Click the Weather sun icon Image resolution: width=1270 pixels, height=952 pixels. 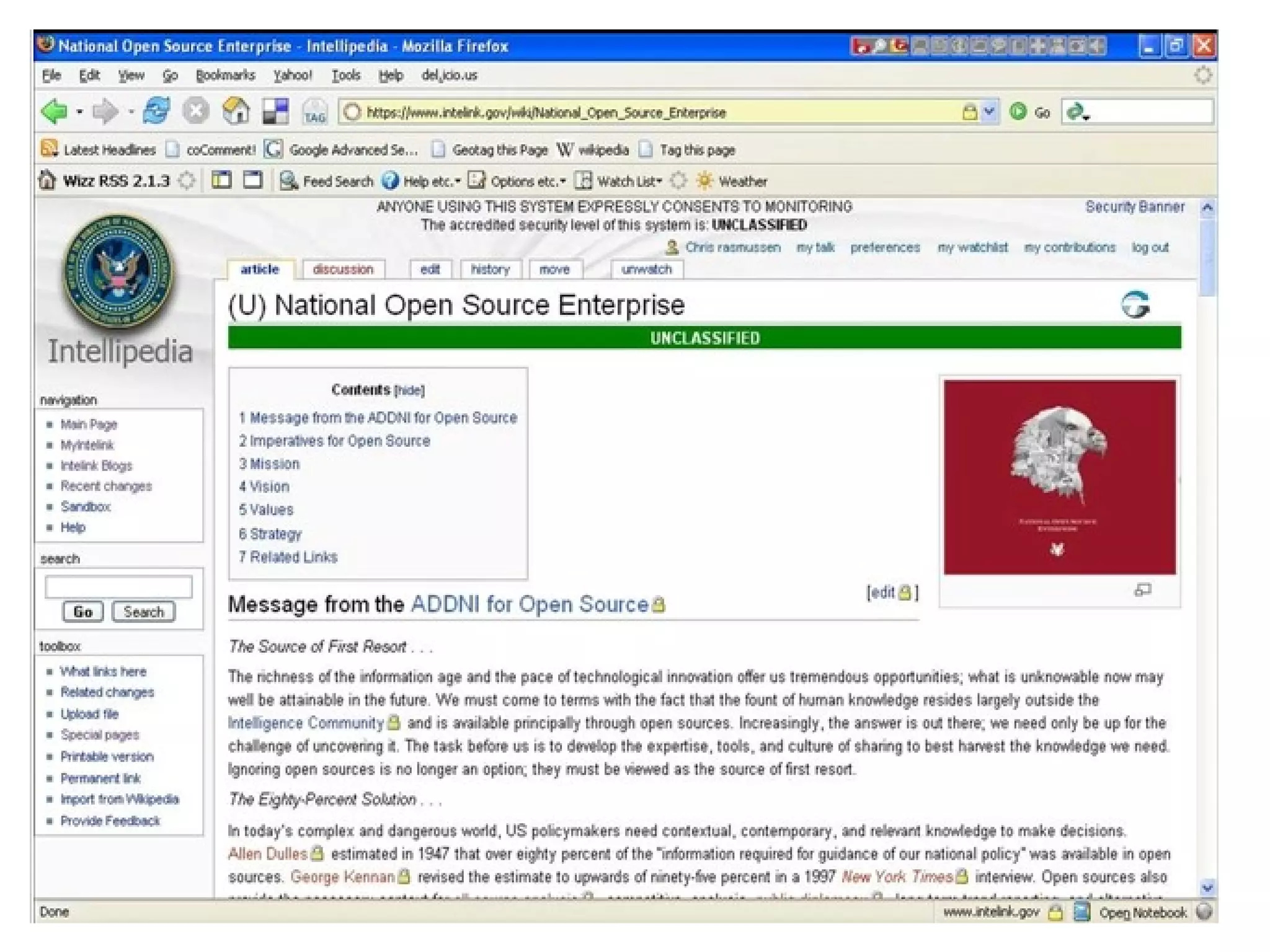pos(704,180)
